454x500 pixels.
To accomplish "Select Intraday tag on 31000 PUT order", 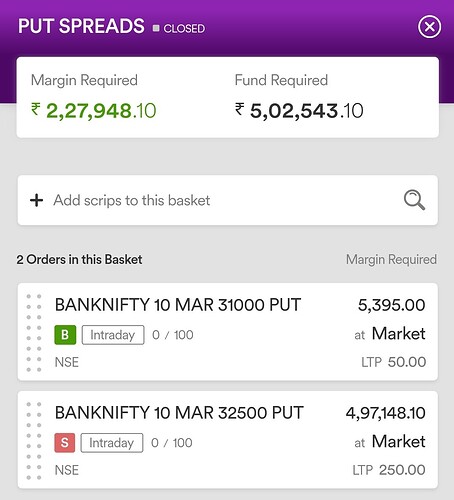I will (x=113, y=335).
